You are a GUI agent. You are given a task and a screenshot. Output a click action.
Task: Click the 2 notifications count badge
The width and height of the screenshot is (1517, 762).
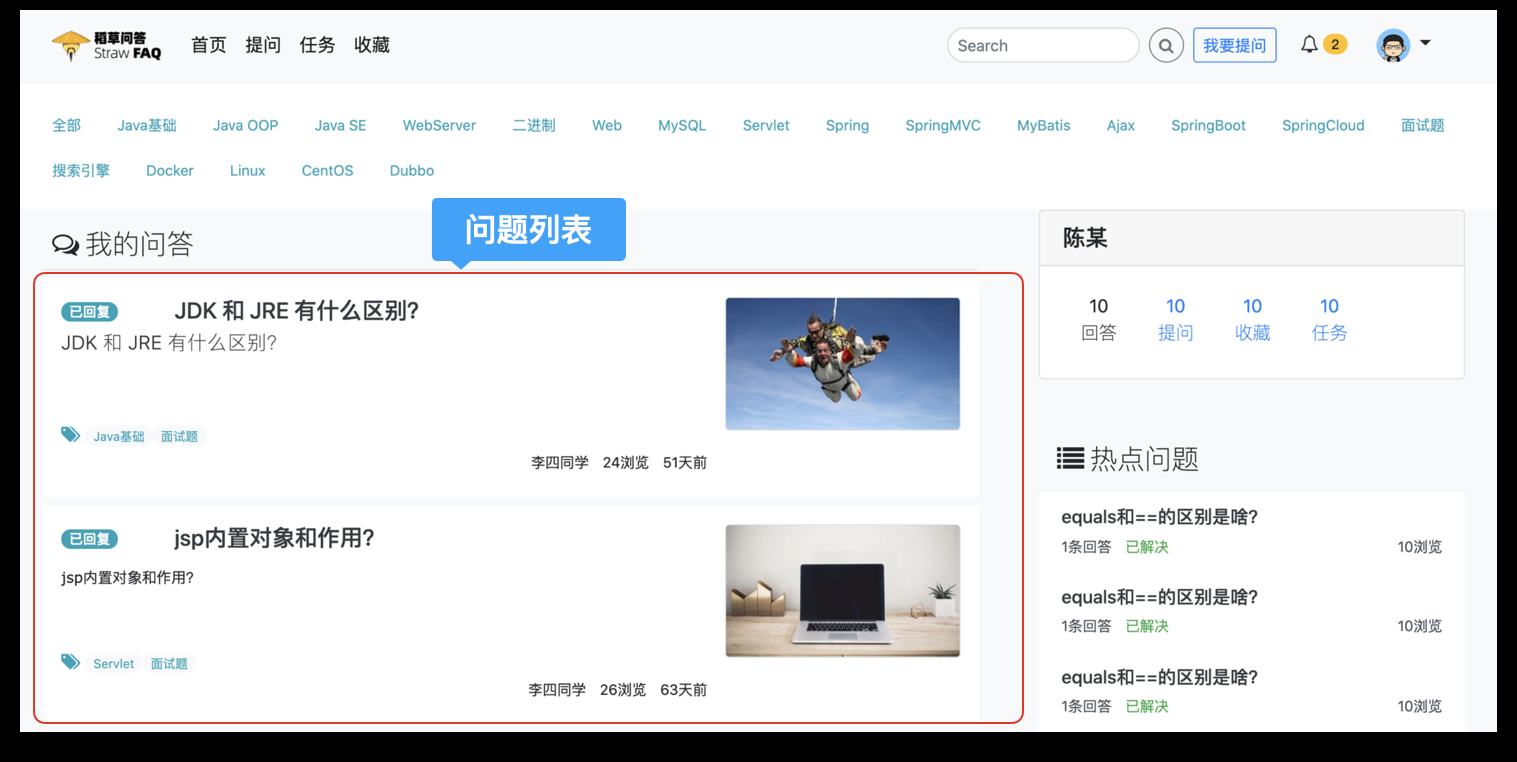tap(1335, 44)
